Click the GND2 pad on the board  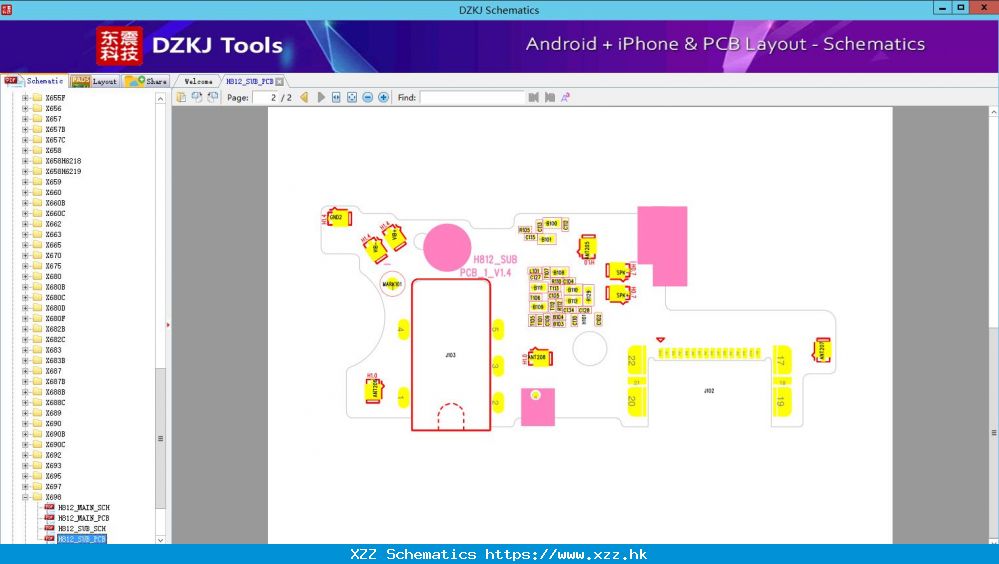tap(337, 217)
